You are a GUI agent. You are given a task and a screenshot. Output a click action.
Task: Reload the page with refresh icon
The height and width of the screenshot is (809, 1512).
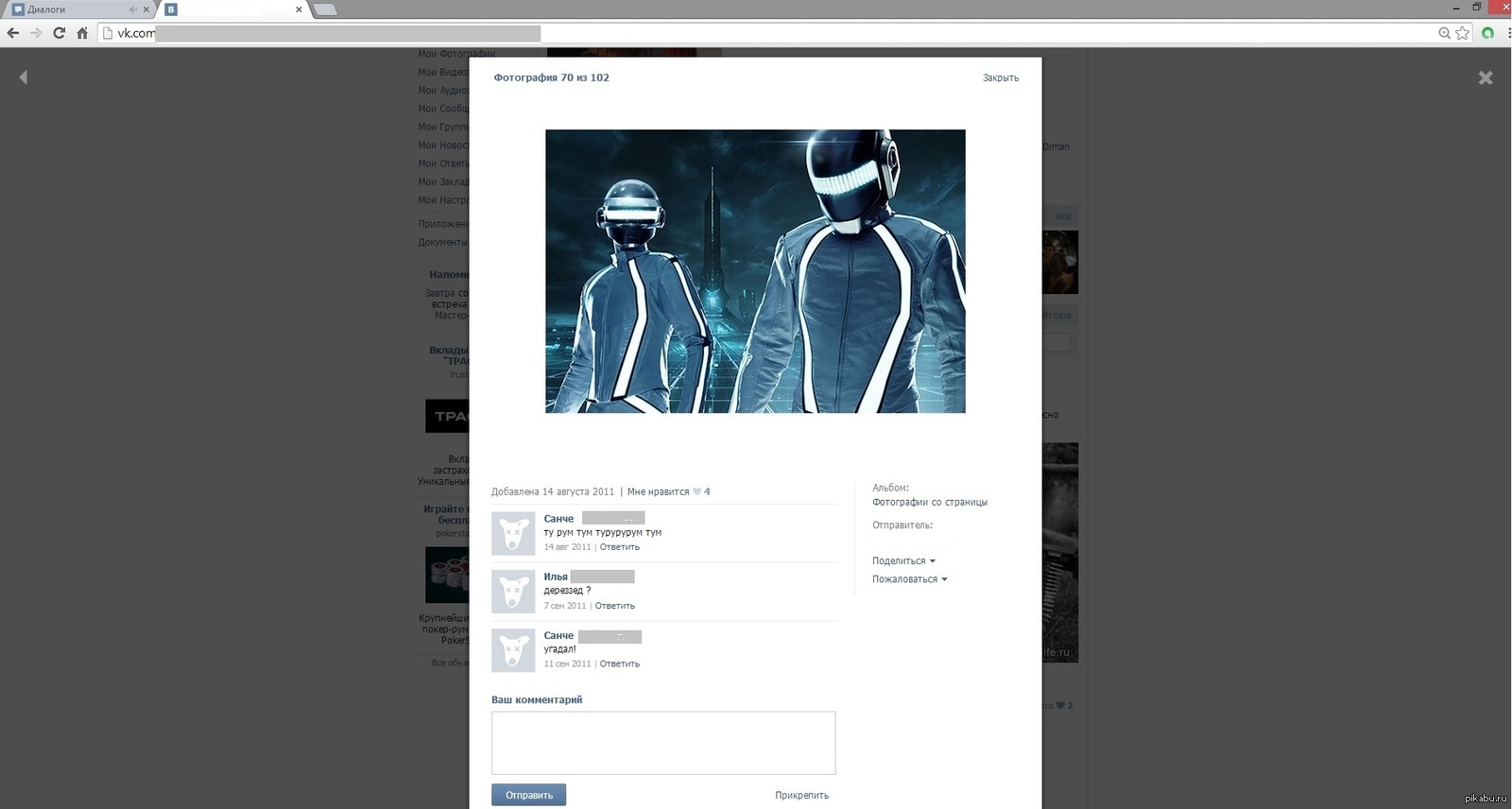click(x=59, y=33)
